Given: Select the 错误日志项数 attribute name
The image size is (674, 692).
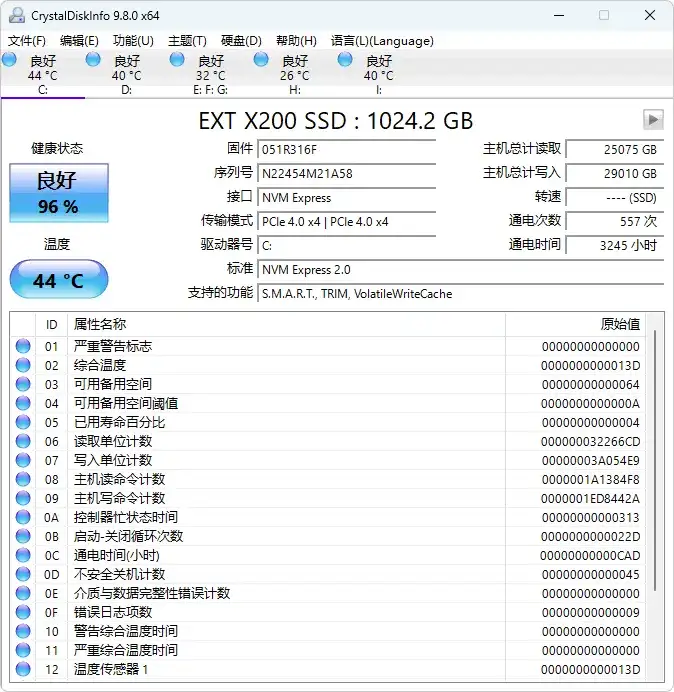Looking at the screenshot, I should click(113, 612).
